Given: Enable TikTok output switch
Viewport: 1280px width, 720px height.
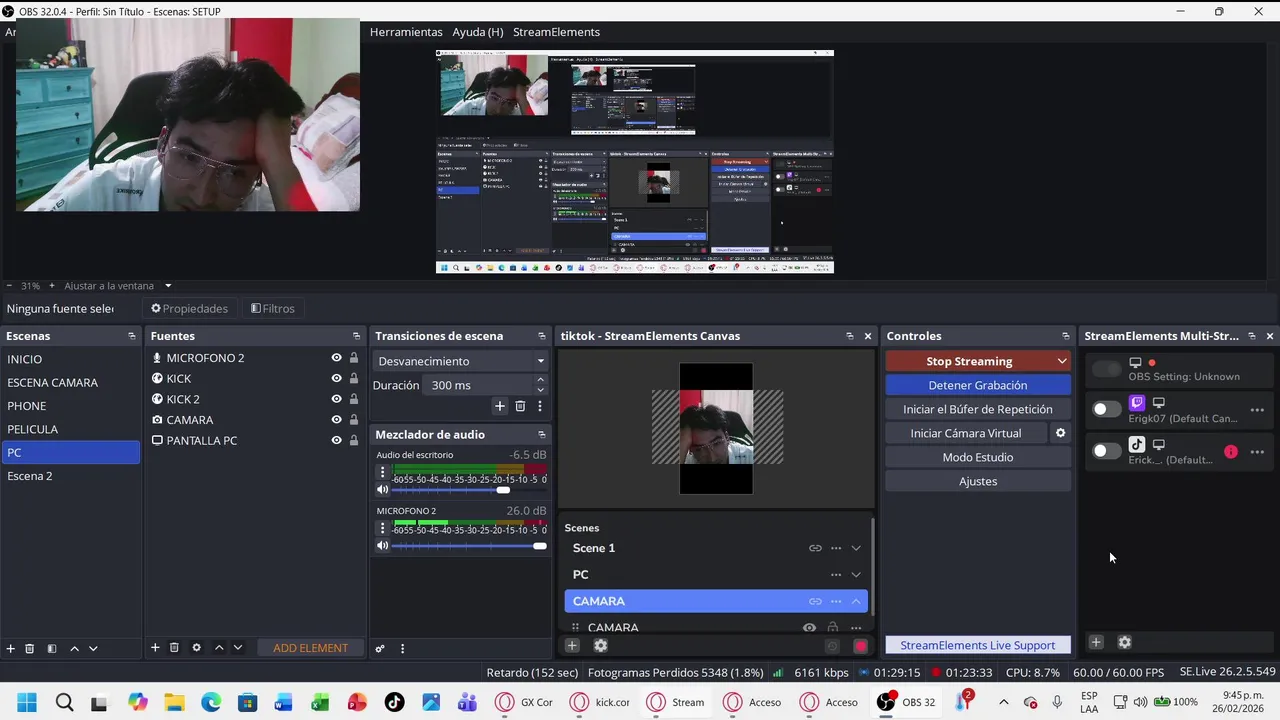Looking at the screenshot, I should (x=1106, y=451).
